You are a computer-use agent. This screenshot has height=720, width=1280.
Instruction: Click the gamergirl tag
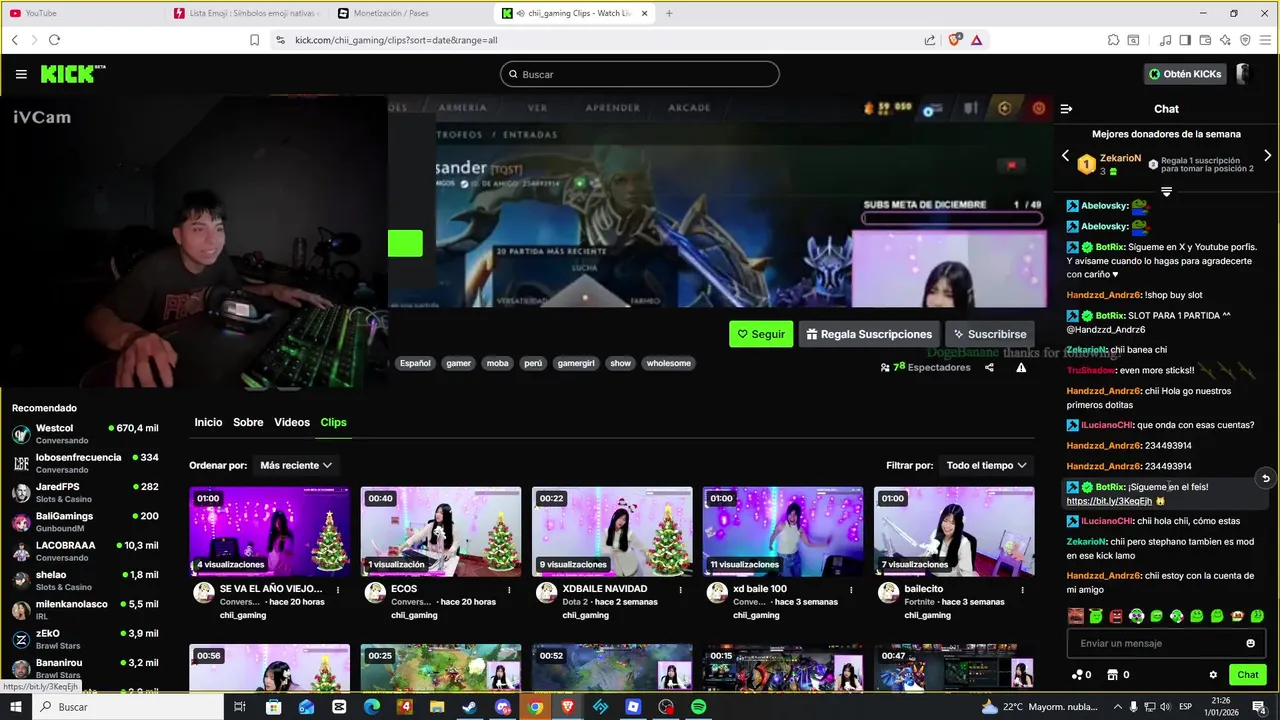point(577,363)
